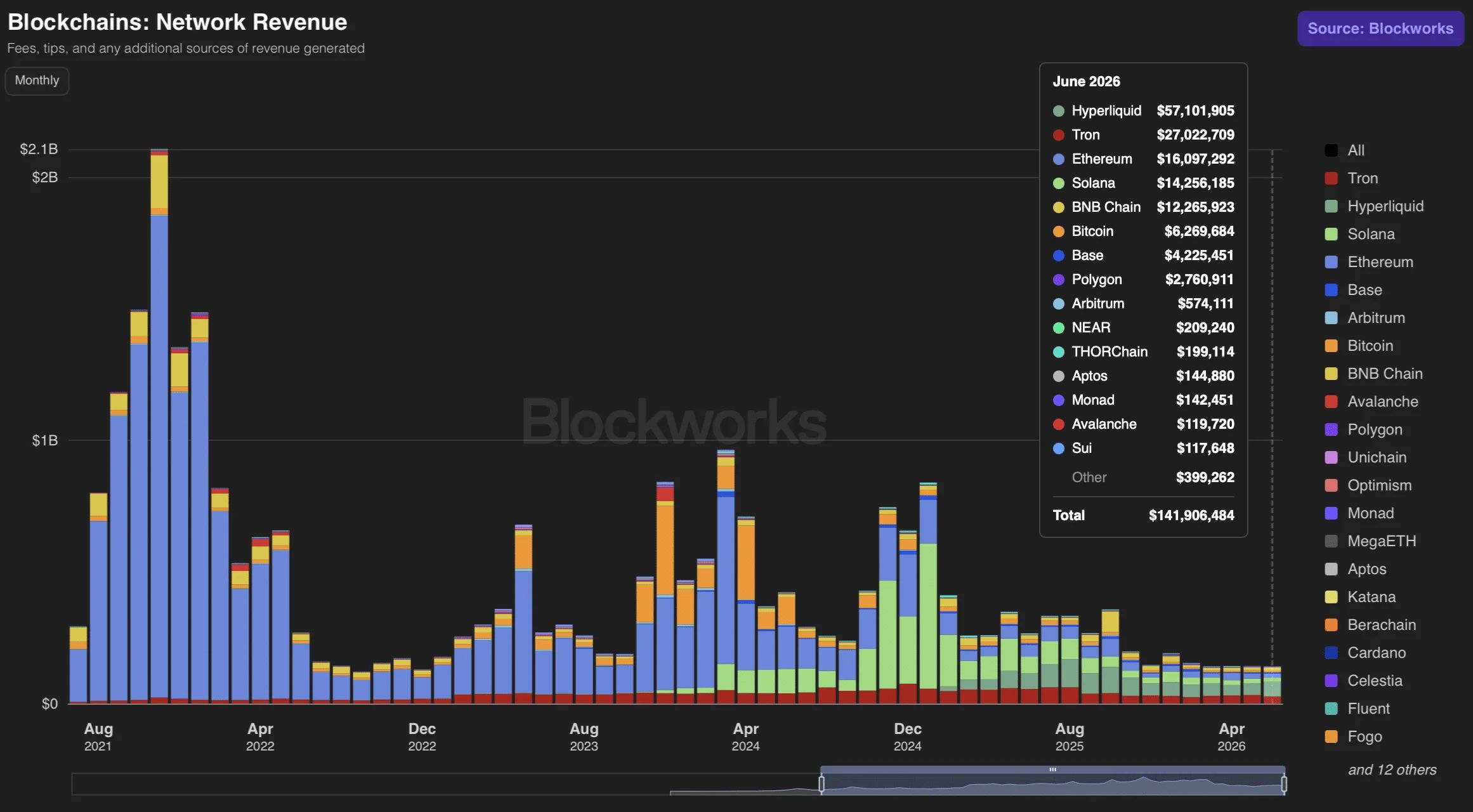Image resolution: width=1473 pixels, height=812 pixels.
Task: Click THORChain's $199,114 value in the tooltip
Action: [1205, 351]
